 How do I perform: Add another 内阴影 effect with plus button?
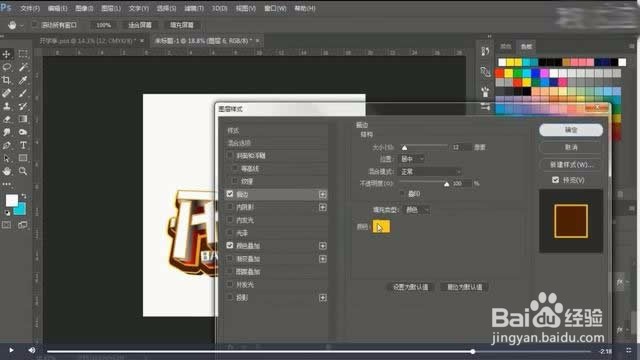[322, 207]
